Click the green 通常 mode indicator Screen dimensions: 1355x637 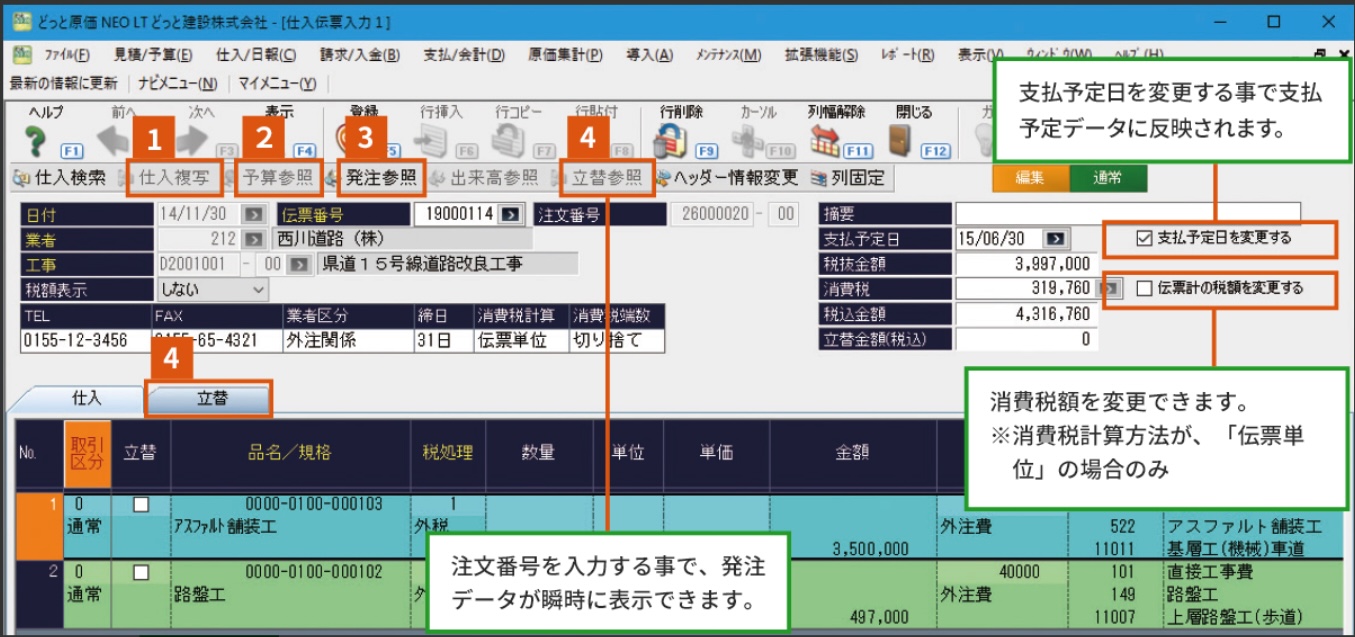tap(1107, 178)
